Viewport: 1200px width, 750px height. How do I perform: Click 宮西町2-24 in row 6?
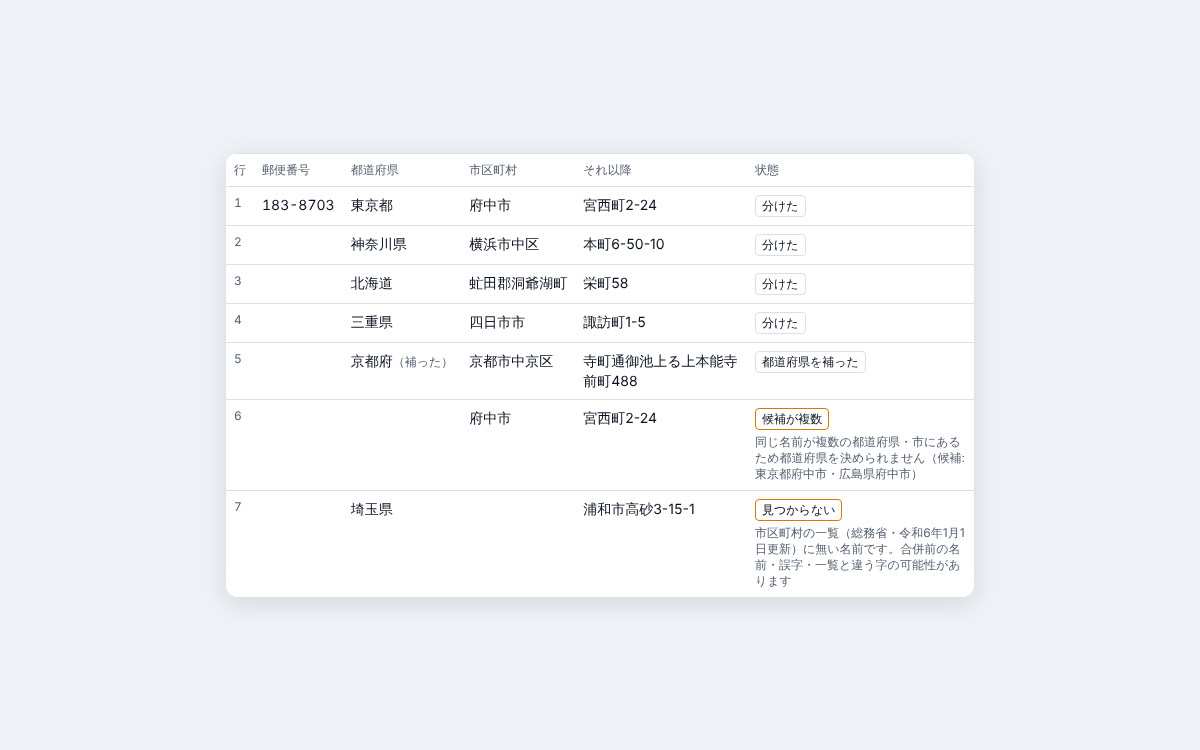pyautogui.click(x=620, y=418)
